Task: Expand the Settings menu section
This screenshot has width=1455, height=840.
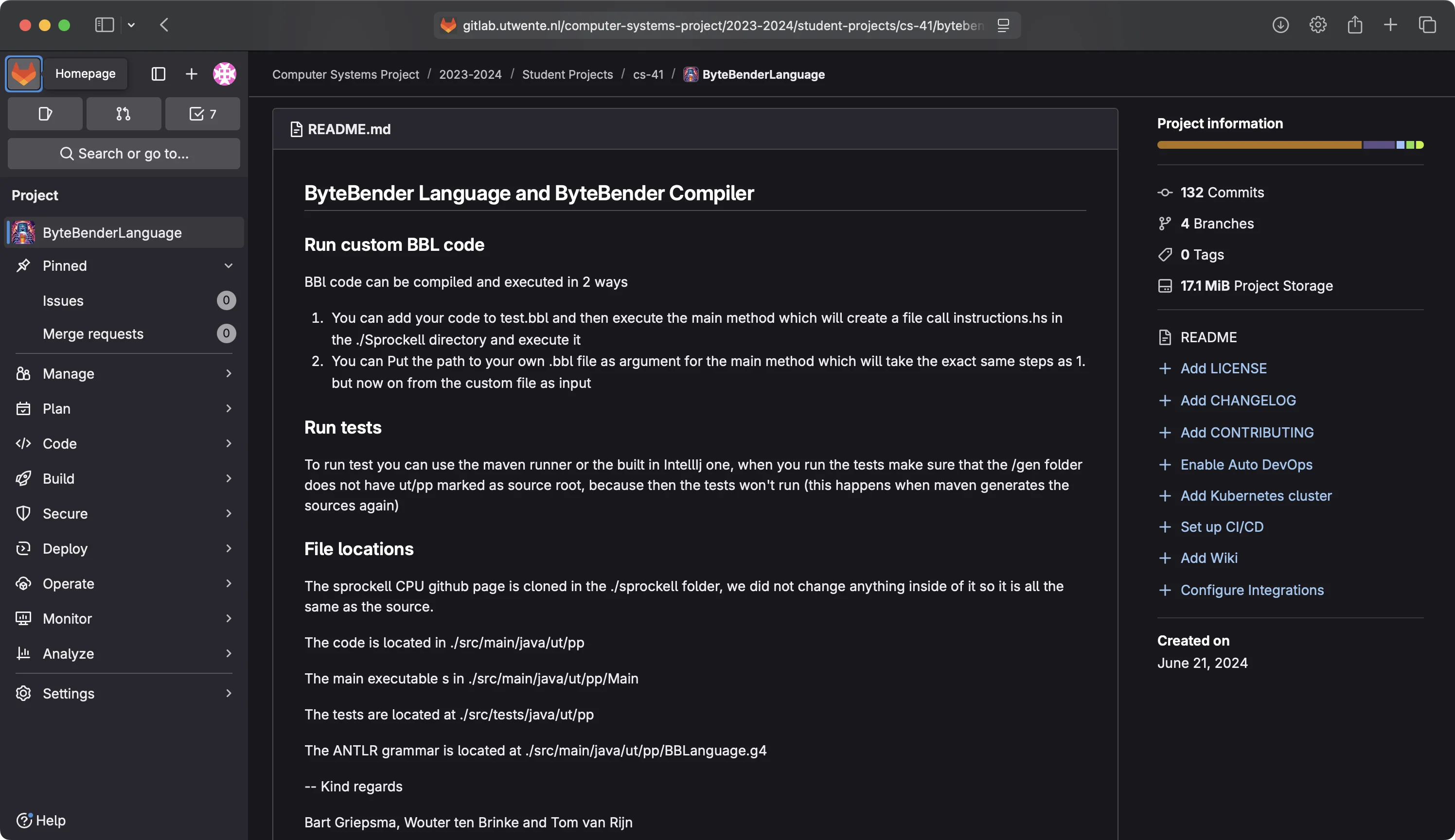Action: point(124,694)
